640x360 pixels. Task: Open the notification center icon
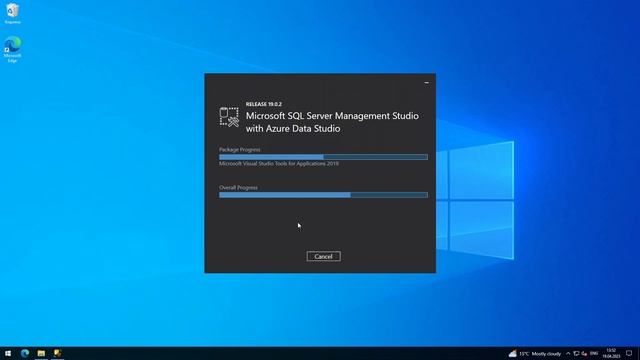(x=629, y=353)
